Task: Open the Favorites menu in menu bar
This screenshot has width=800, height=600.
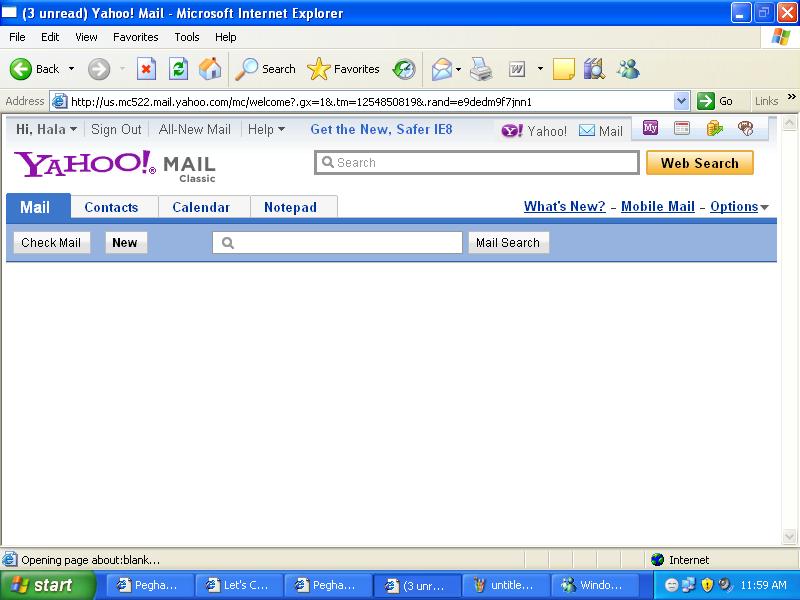Action: click(x=135, y=37)
